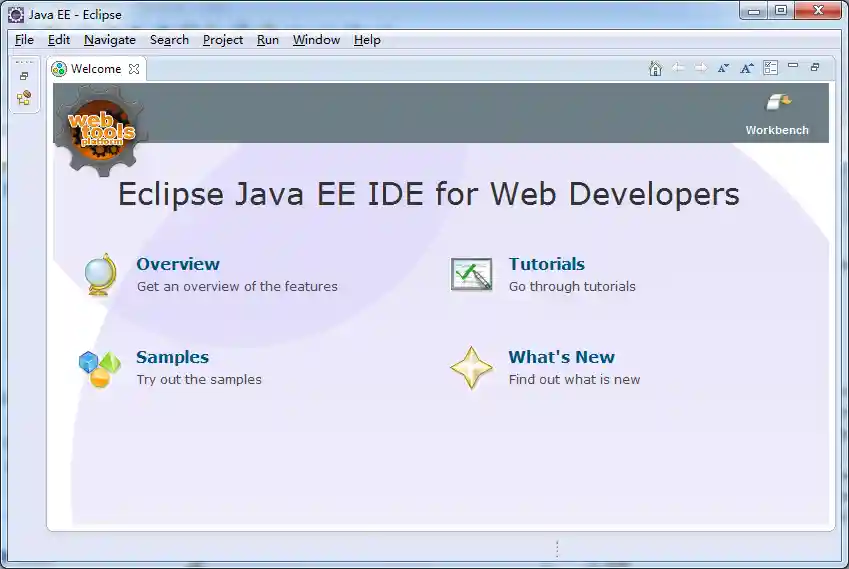Open the Edit menu
849x569 pixels.
click(58, 40)
